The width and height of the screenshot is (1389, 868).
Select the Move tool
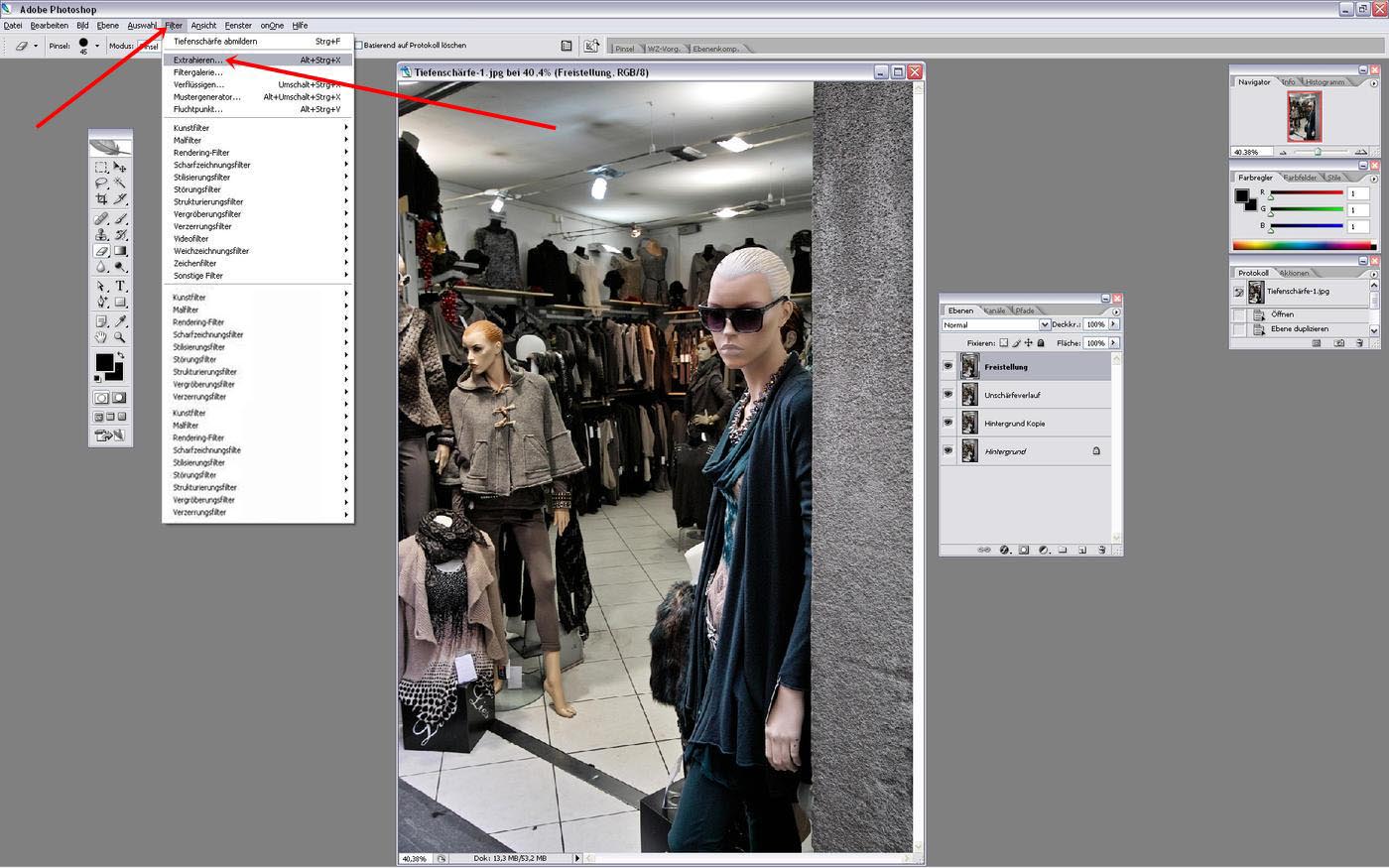pyautogui.click(x=120, y=168)
